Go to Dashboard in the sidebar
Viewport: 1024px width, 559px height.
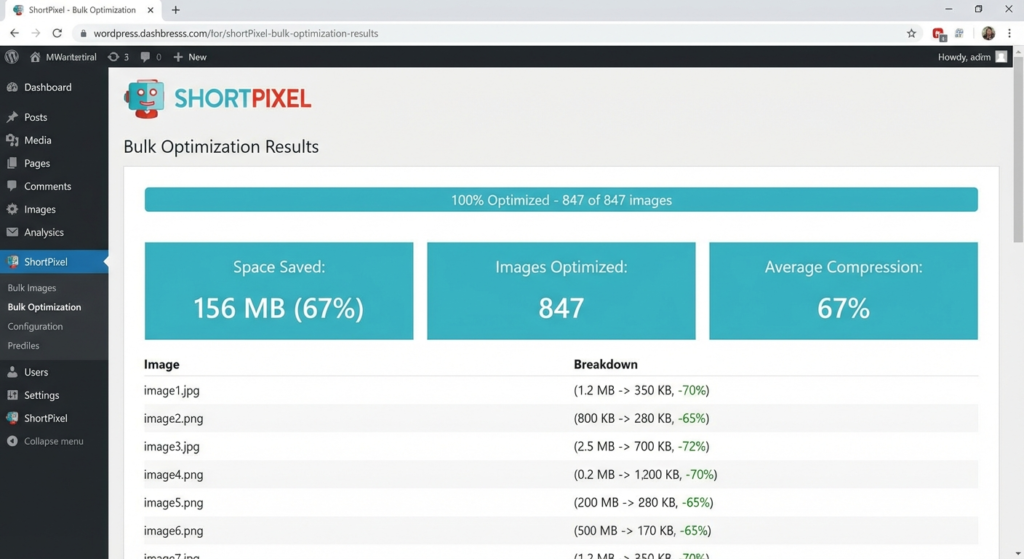pyautogui.click(x=47, y=87)
